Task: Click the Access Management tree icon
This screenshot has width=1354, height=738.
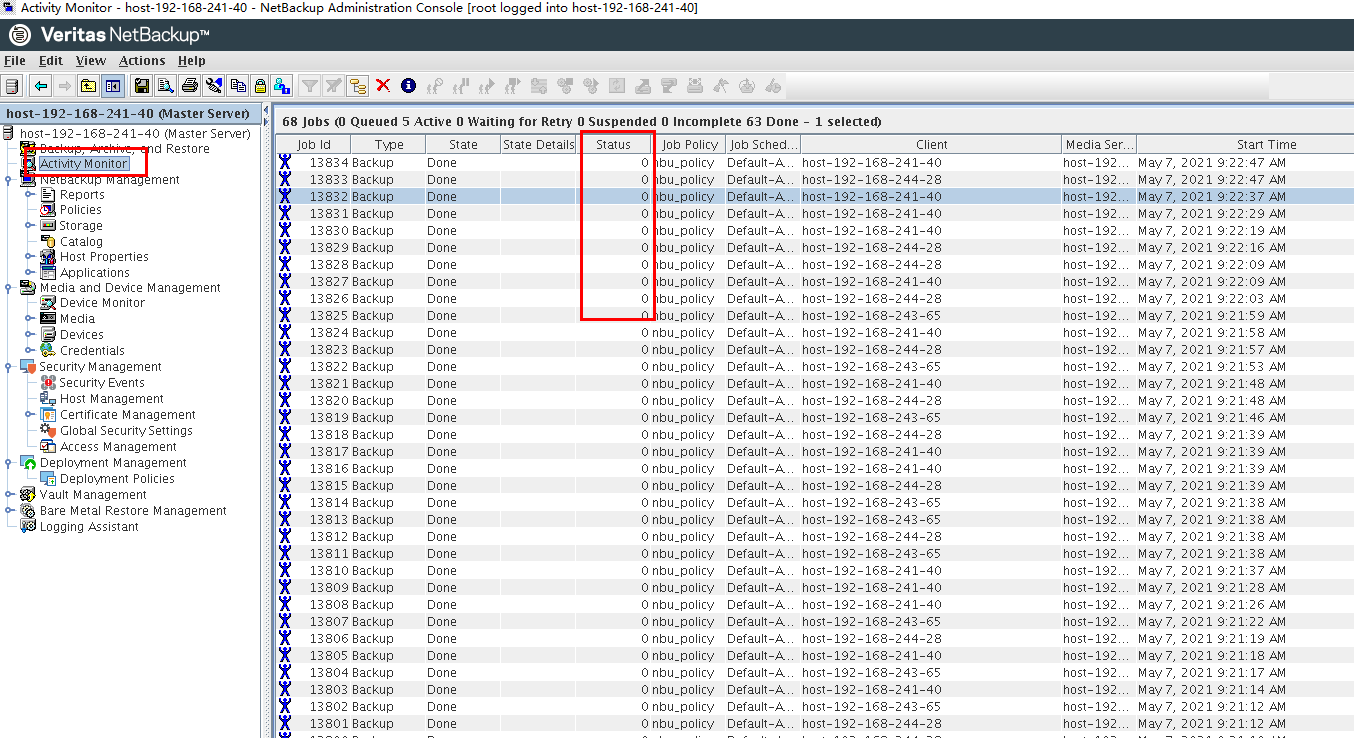Action: (x=48, y=447)
